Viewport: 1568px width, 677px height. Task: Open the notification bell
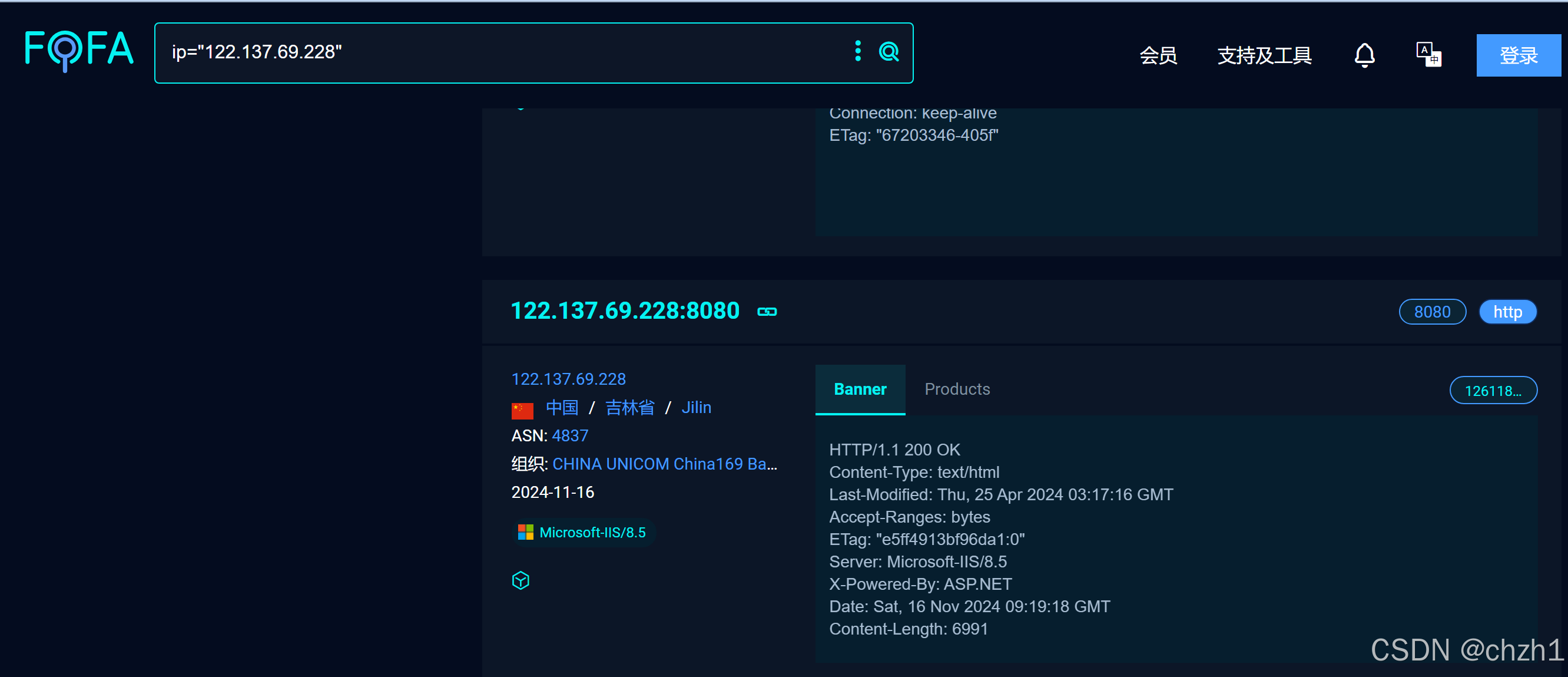(1364, 55)
